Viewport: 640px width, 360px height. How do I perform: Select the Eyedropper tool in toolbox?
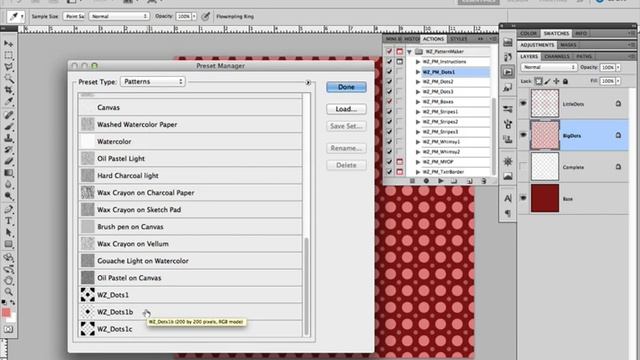point(8,101)
